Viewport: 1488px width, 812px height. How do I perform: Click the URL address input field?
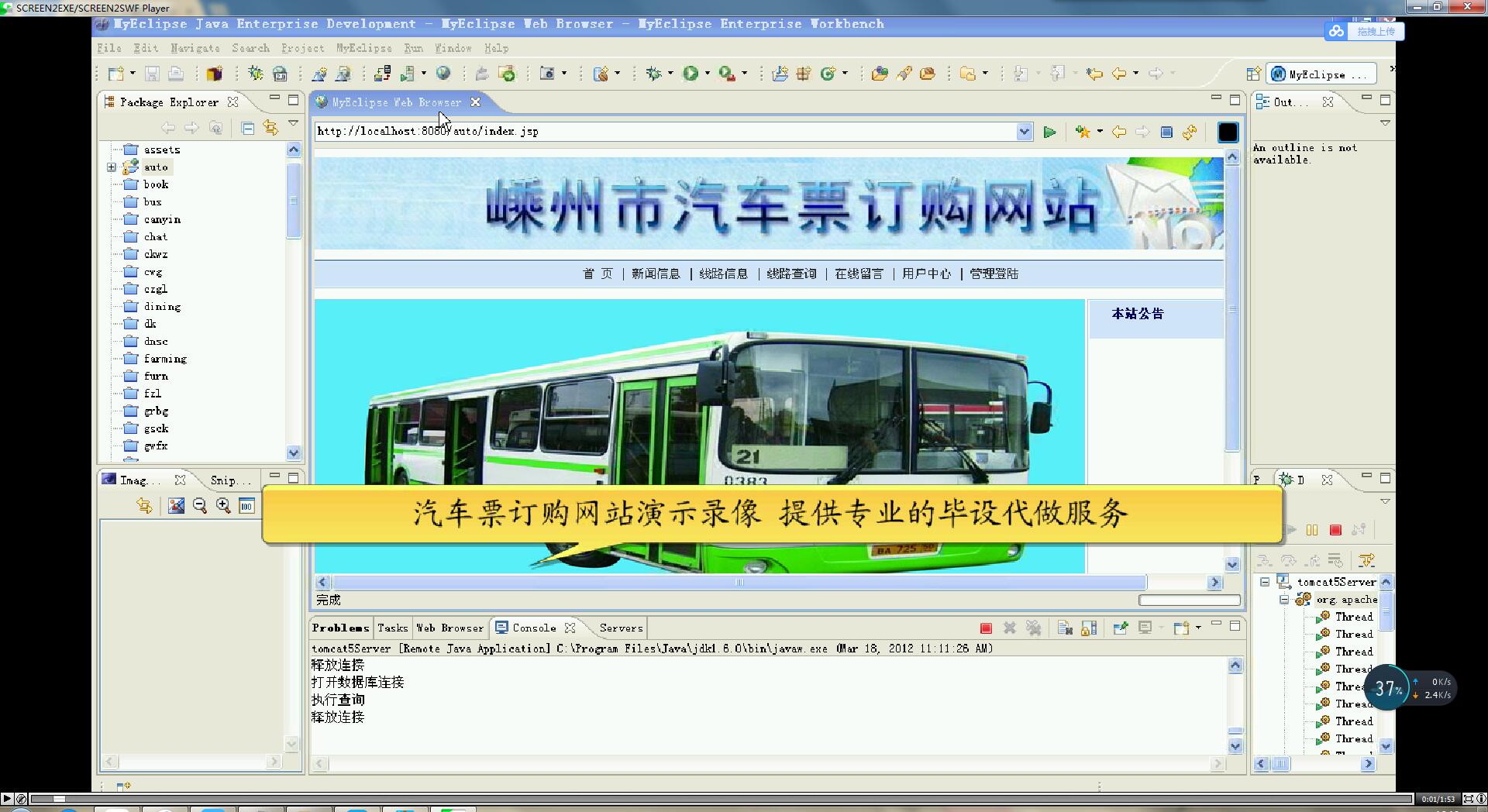(666, 132)
